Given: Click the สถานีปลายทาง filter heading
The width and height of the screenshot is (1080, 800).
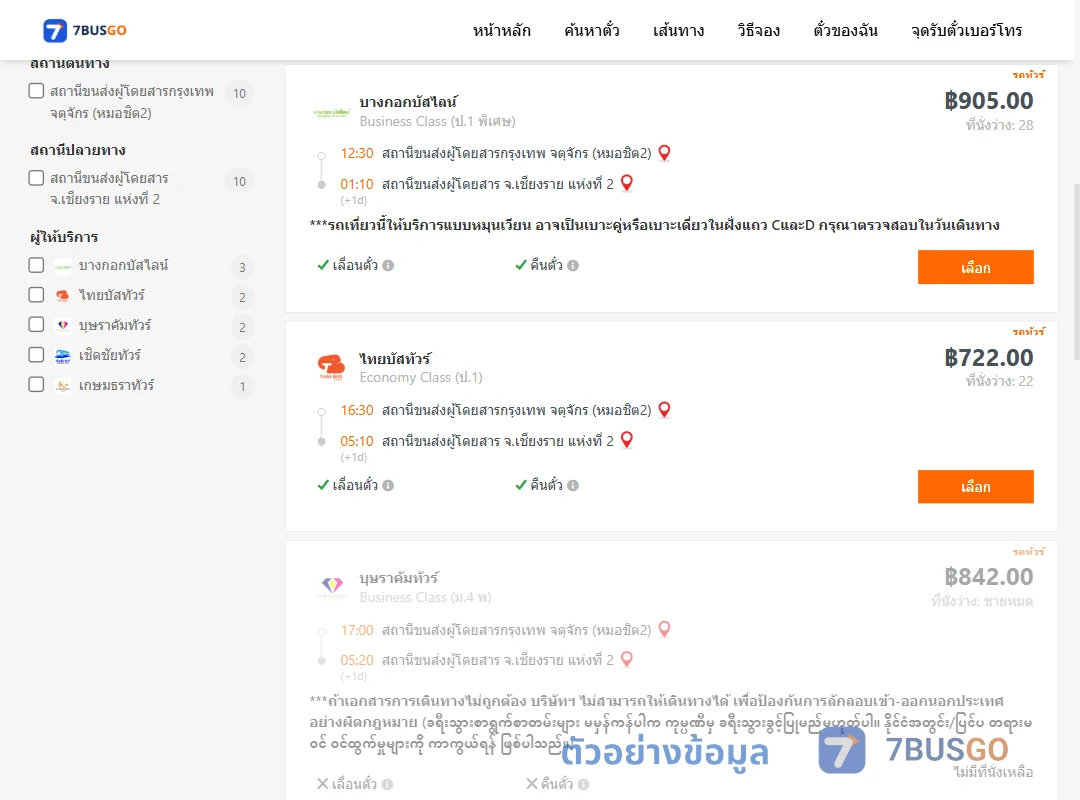Looking at the screenshot, I should pyautogui.click(x=77, y=150).
